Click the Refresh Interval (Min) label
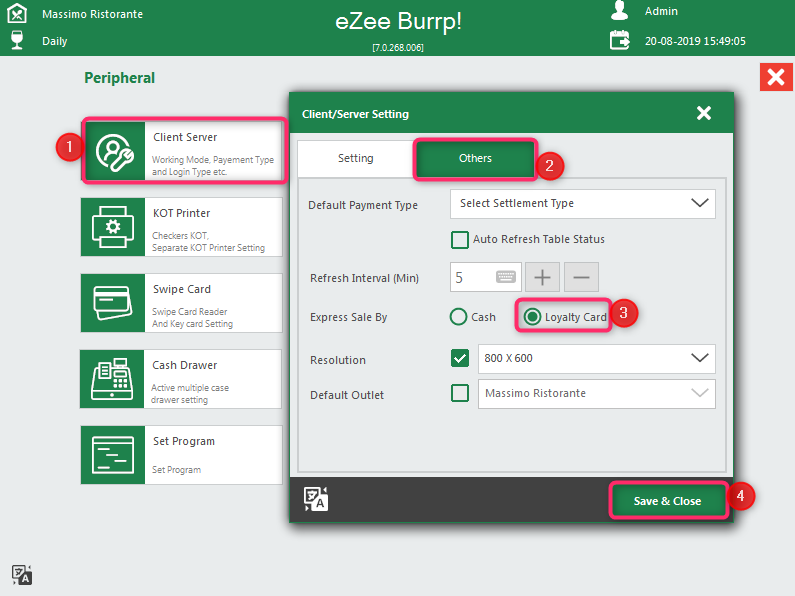The width and height of the screenshot is (795, 596). [365, 278]
